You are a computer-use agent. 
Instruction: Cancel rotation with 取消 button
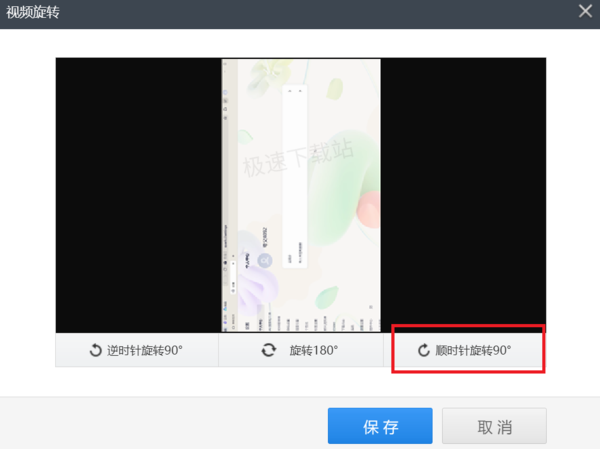click(494, 426)
